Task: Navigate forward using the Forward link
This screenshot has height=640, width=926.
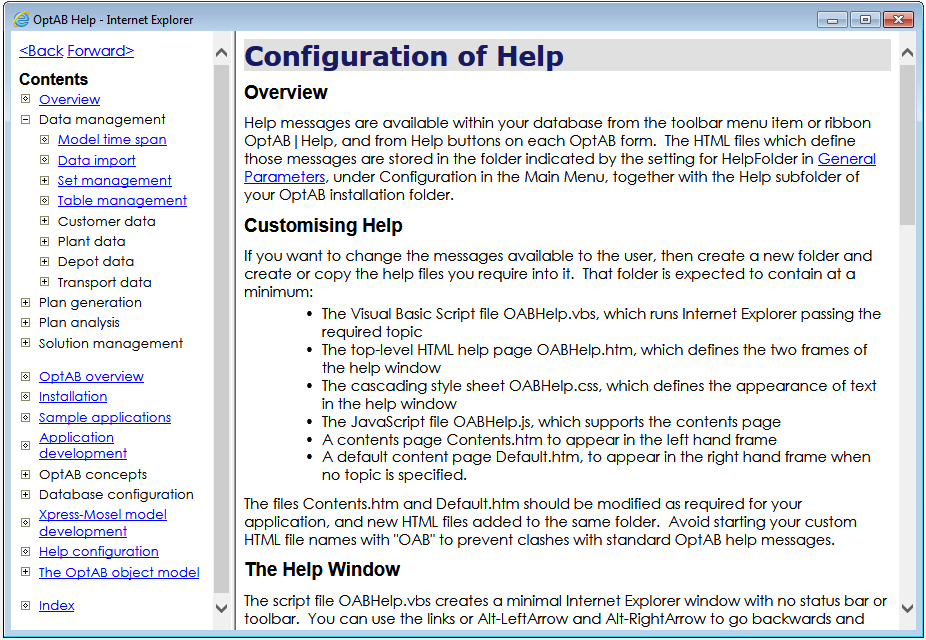Action: point(100,50)
